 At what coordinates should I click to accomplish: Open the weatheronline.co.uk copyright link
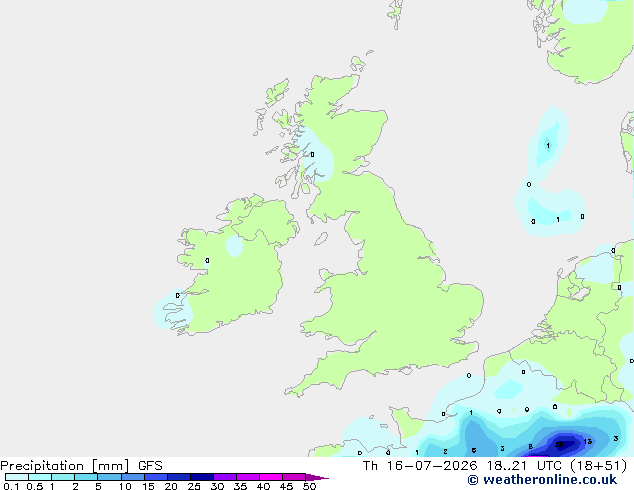click(x=542, y=480)
